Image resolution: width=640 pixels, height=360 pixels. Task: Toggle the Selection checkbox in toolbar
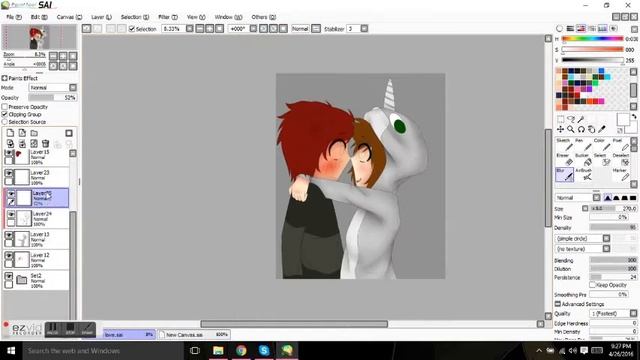click(x=132, y=29)
